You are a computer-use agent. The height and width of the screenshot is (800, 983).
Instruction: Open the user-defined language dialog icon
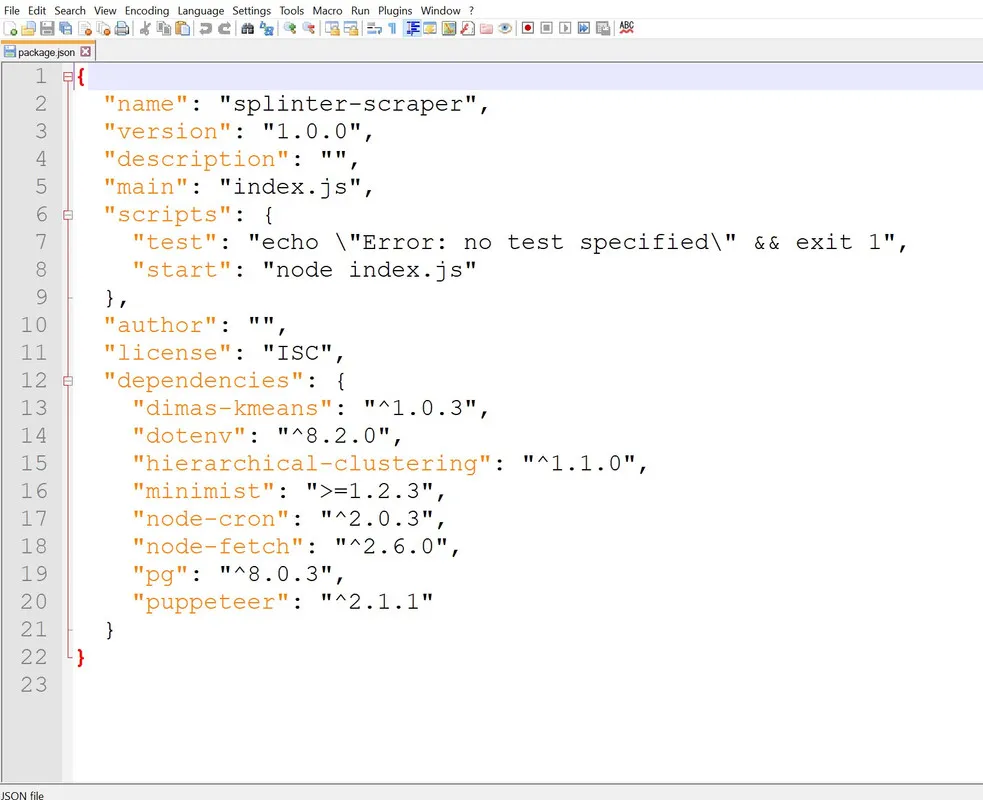pos(430,28)
